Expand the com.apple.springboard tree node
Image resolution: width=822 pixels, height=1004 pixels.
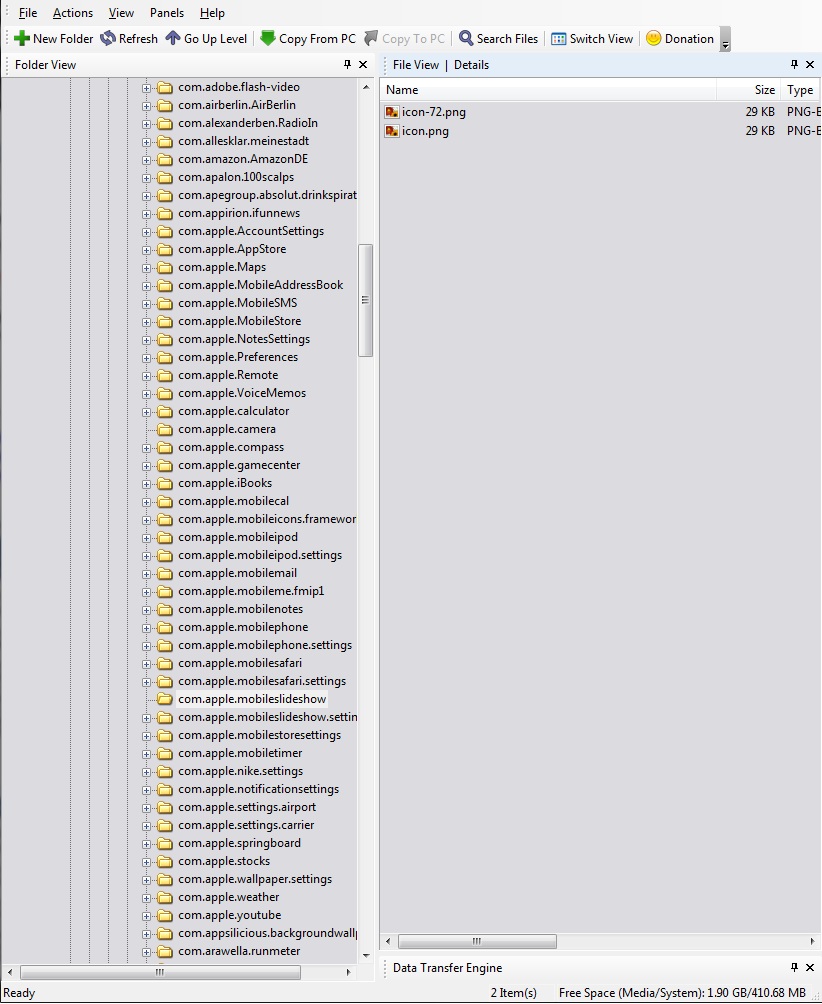click(147, 844)
